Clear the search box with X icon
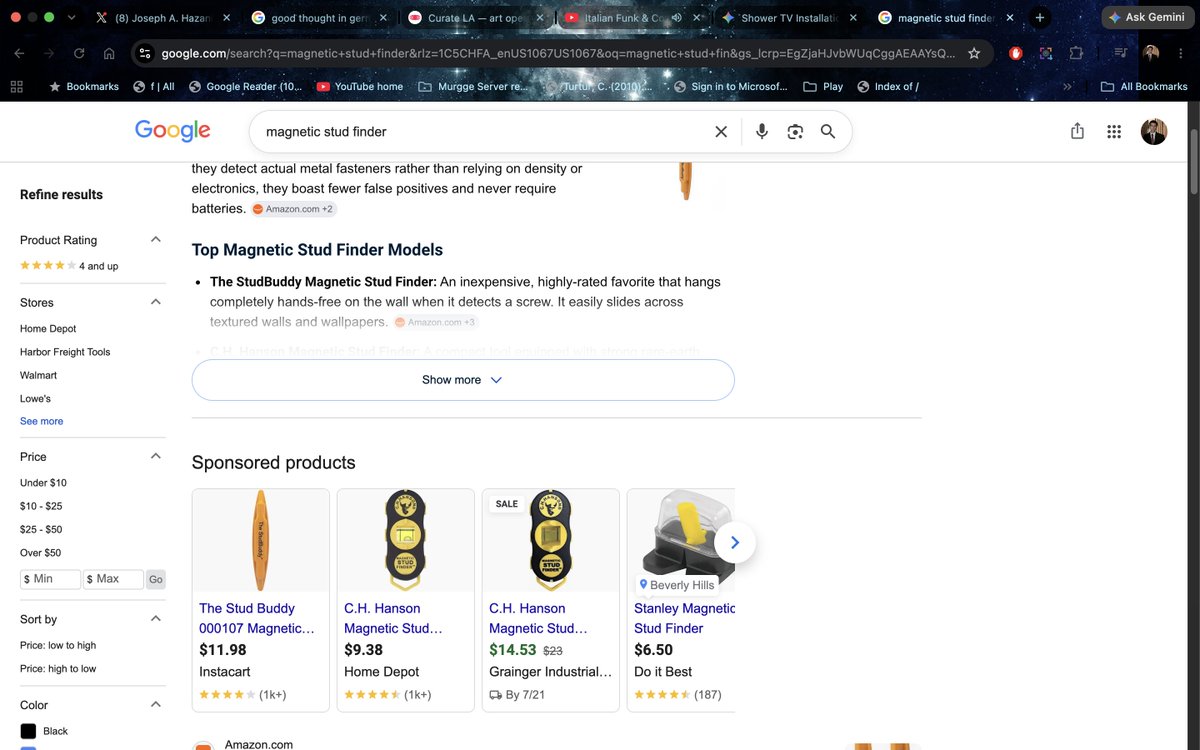1200x750 pixels. click(720, 132)
